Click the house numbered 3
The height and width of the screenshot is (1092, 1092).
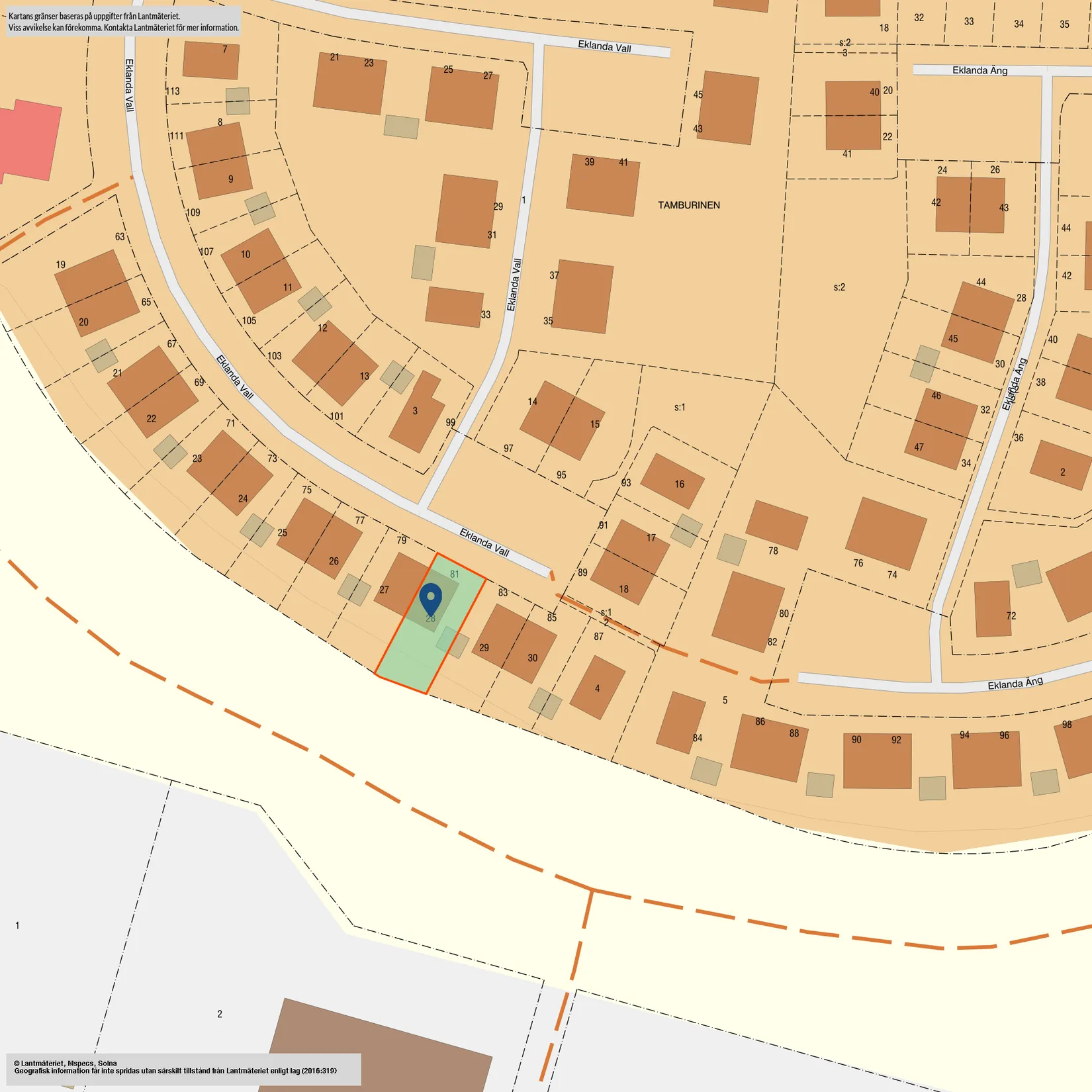pos(418,412)
